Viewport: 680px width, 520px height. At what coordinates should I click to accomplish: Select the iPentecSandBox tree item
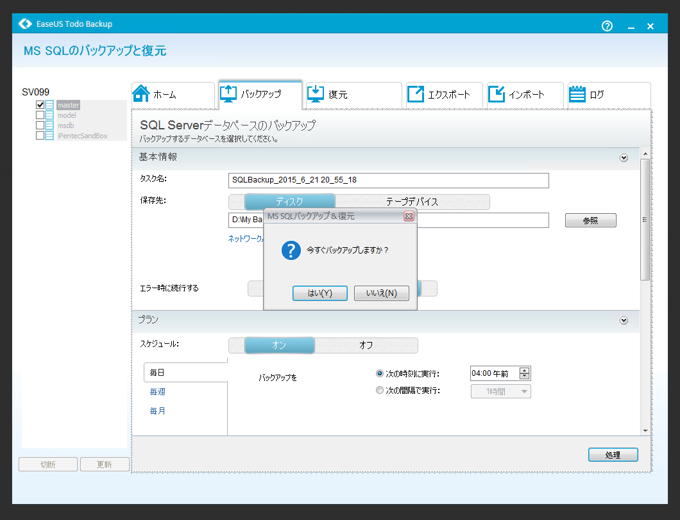pos(82,136)
